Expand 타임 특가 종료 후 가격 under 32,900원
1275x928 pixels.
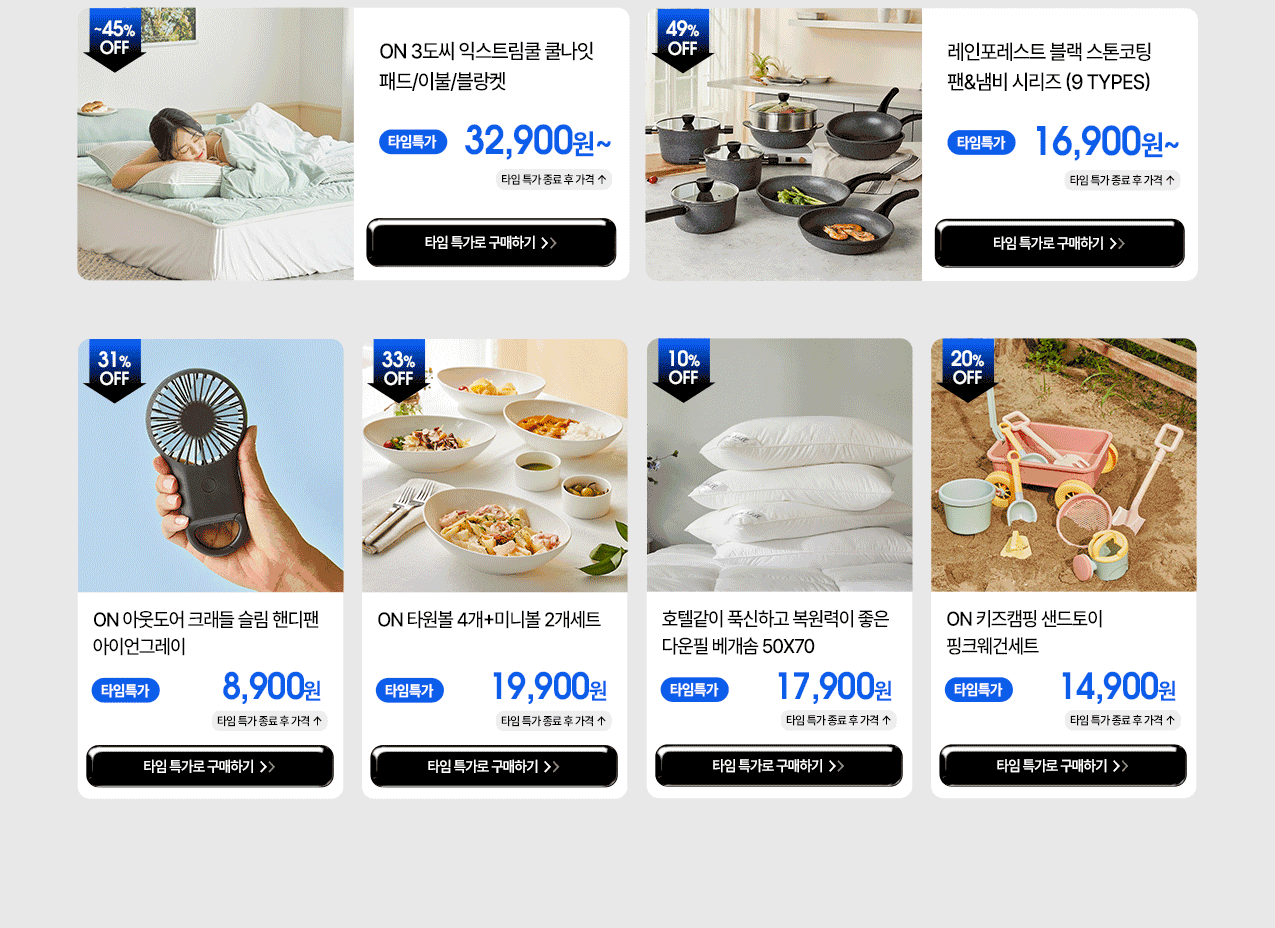pyautogui.click(x=554, y=180)
